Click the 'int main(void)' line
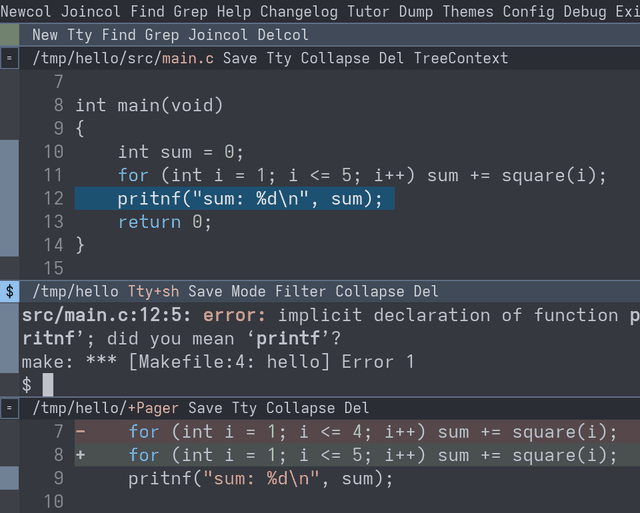Screen dimensions: 640x513 [x=149, y=105]
